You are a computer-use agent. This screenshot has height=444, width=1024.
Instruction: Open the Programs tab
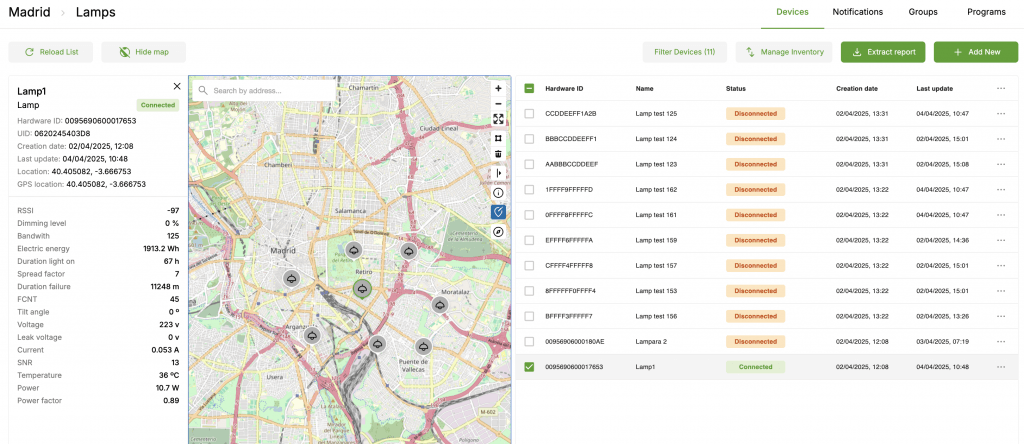point(986,12)
